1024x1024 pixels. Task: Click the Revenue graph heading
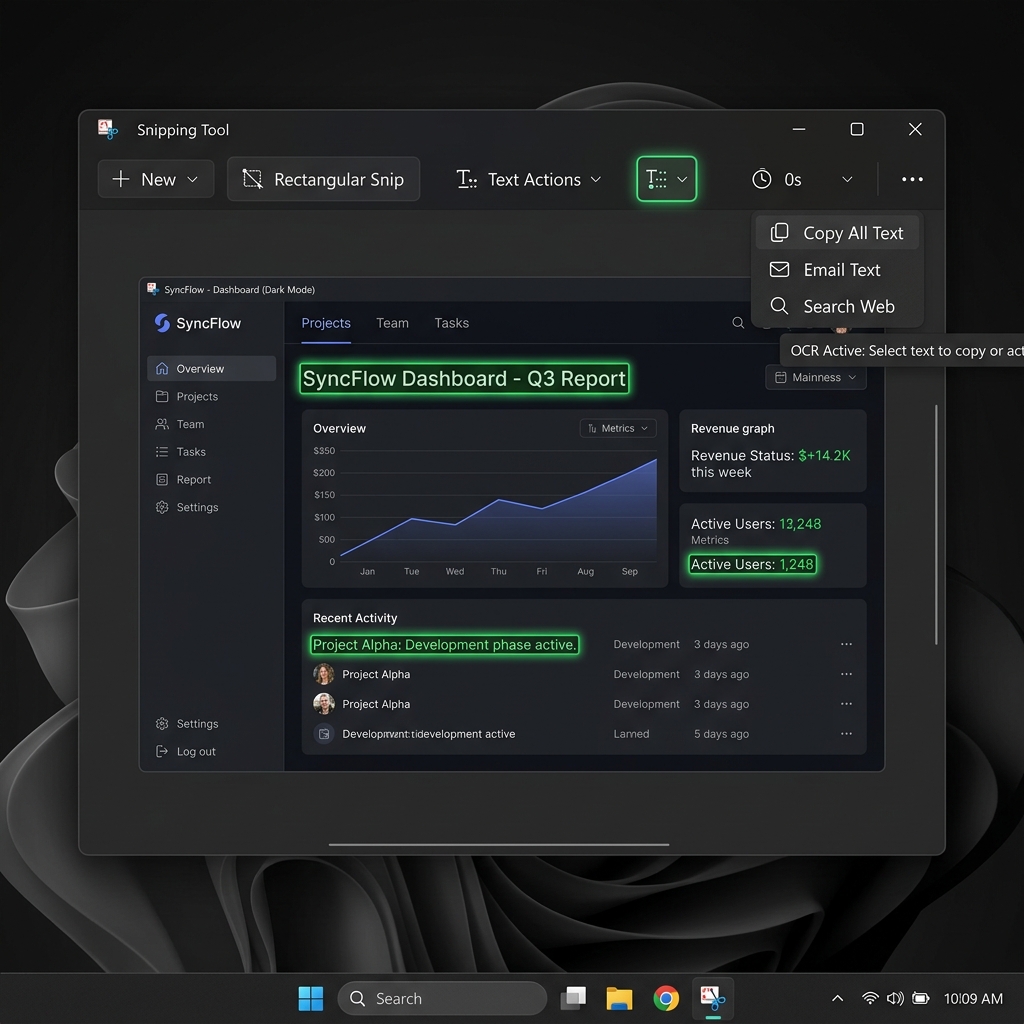pyautogui.click(x=733, y=428)
